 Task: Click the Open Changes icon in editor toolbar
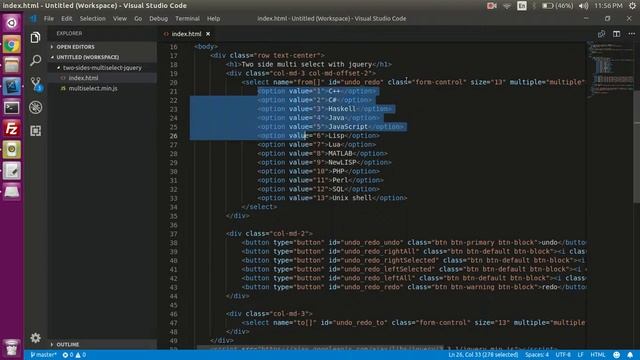point(601,34)
